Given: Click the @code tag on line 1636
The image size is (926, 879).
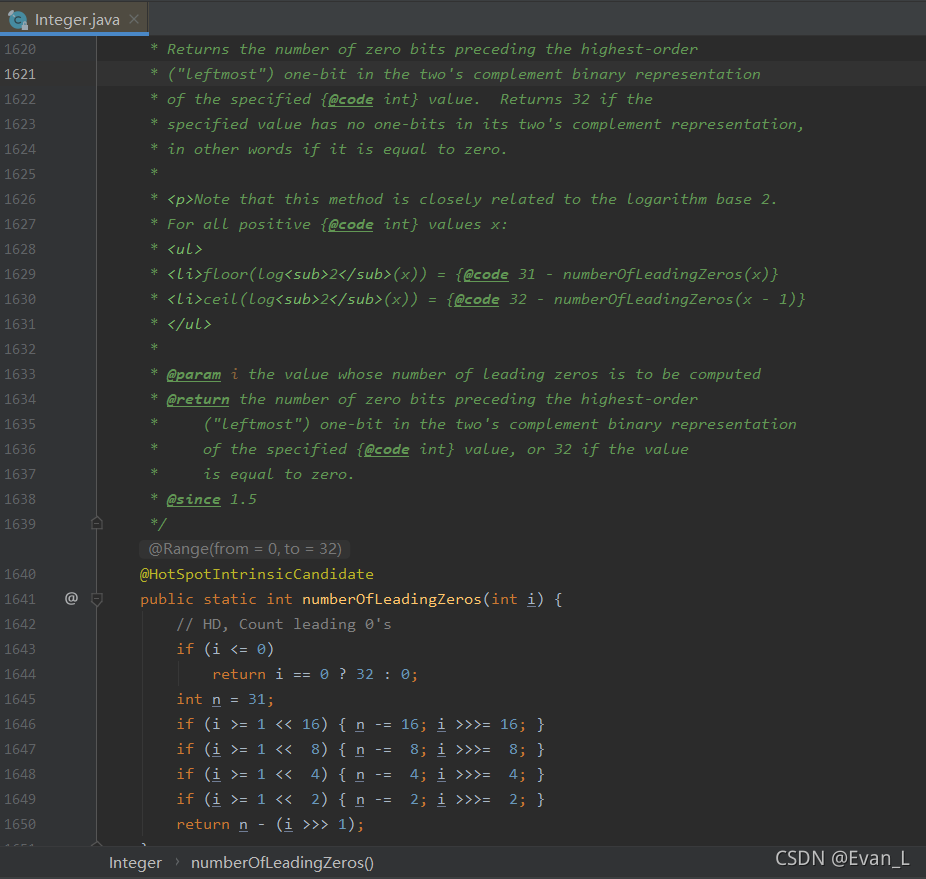Looking at the screenshot, I should point(387,450).
